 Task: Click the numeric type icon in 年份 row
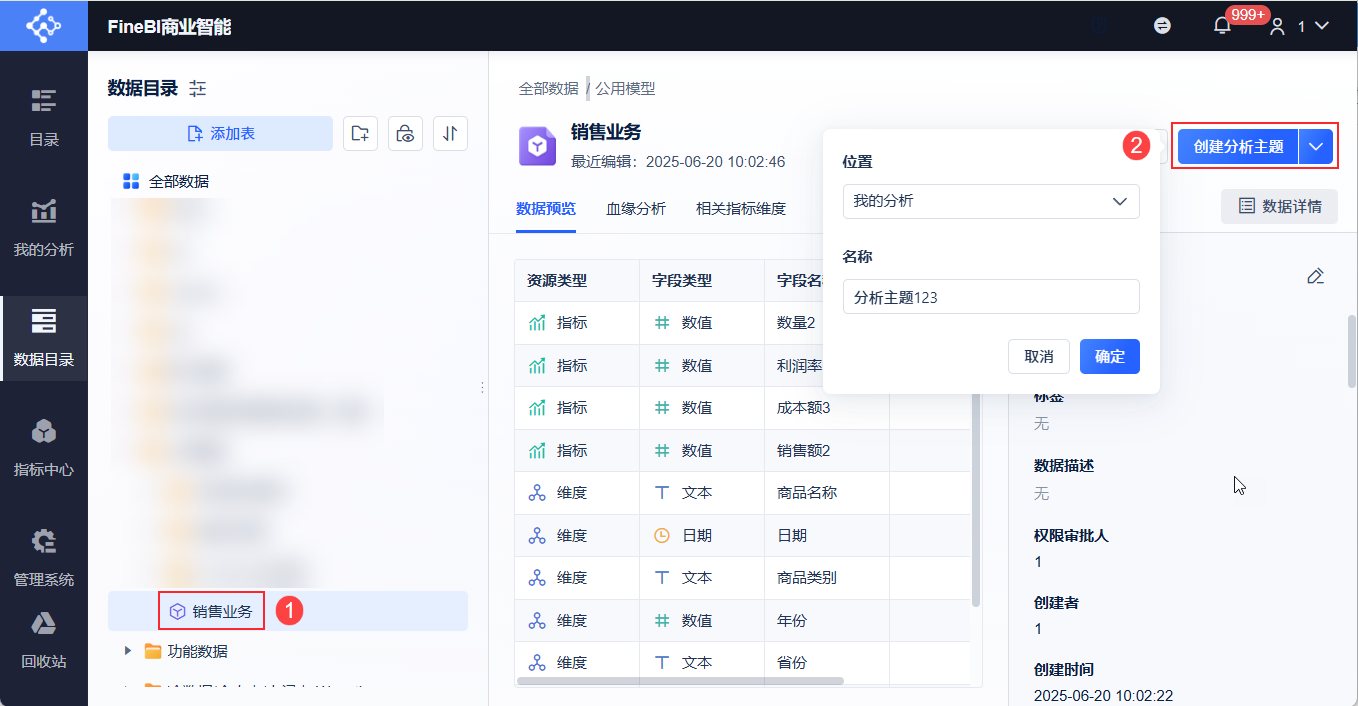coord(662,621)
